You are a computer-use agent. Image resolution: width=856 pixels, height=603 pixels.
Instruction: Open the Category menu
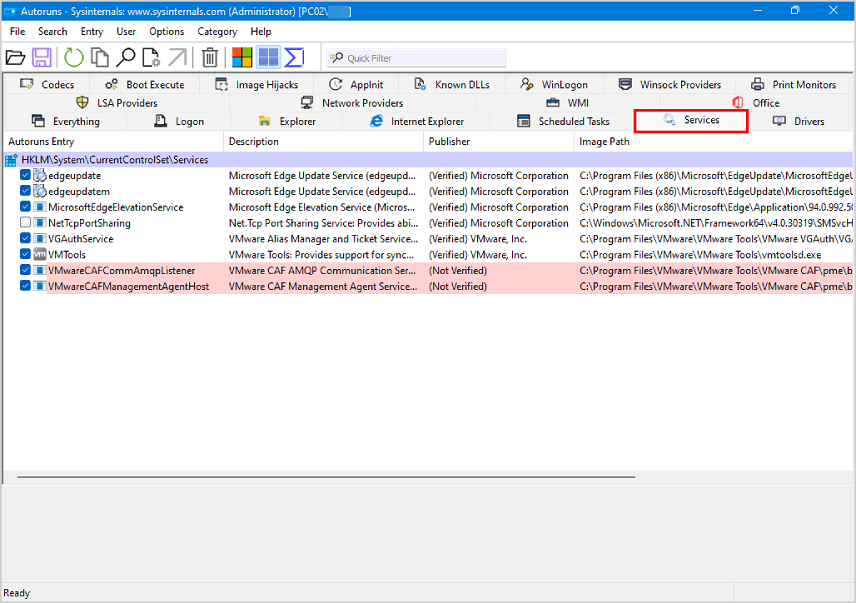(217, 32)
